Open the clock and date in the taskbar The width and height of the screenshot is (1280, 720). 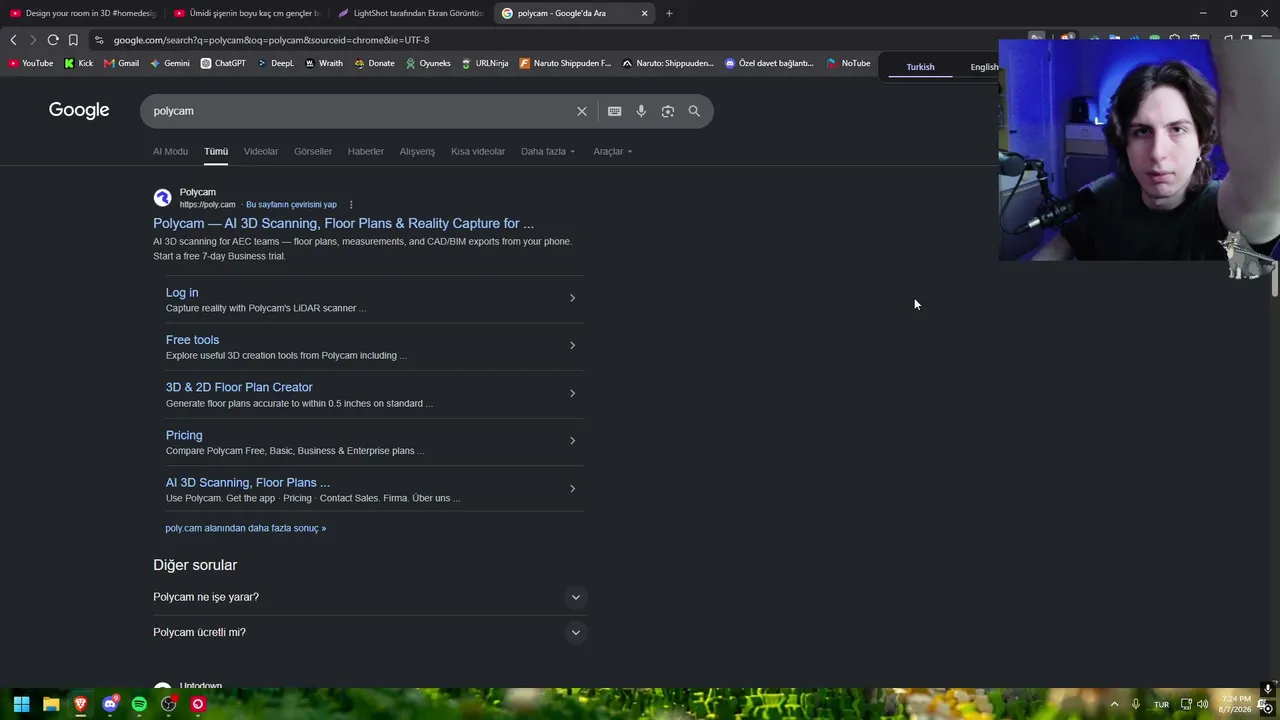point(1234,704)
